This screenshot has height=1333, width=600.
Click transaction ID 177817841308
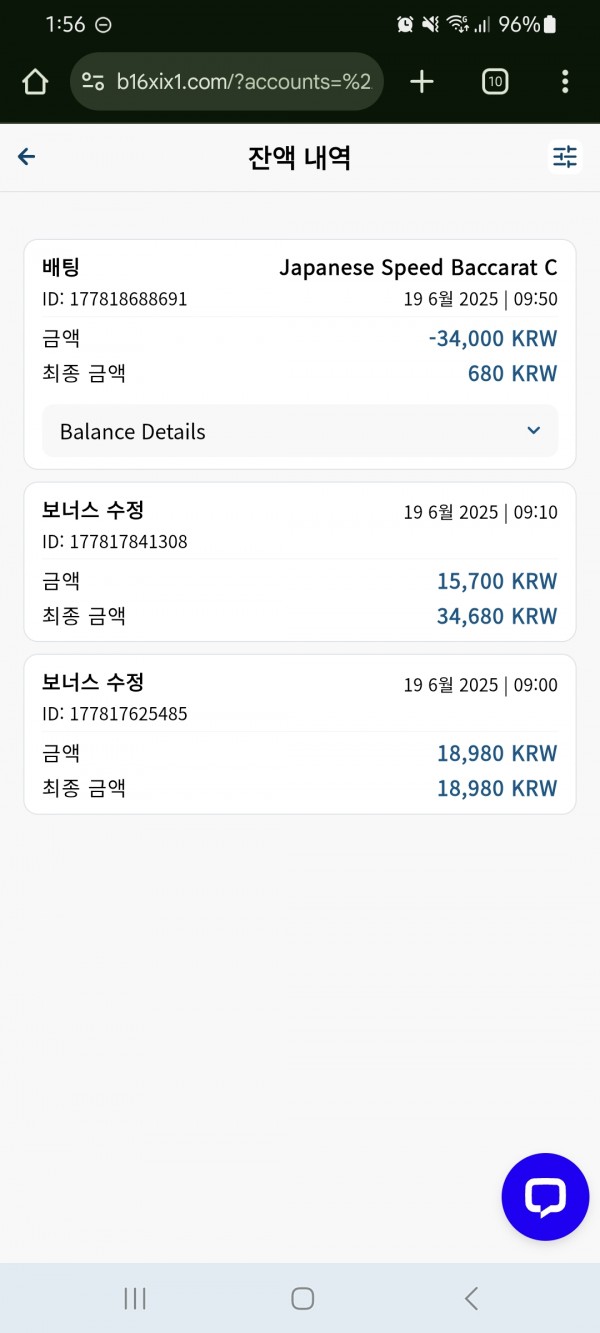(115, 542)
